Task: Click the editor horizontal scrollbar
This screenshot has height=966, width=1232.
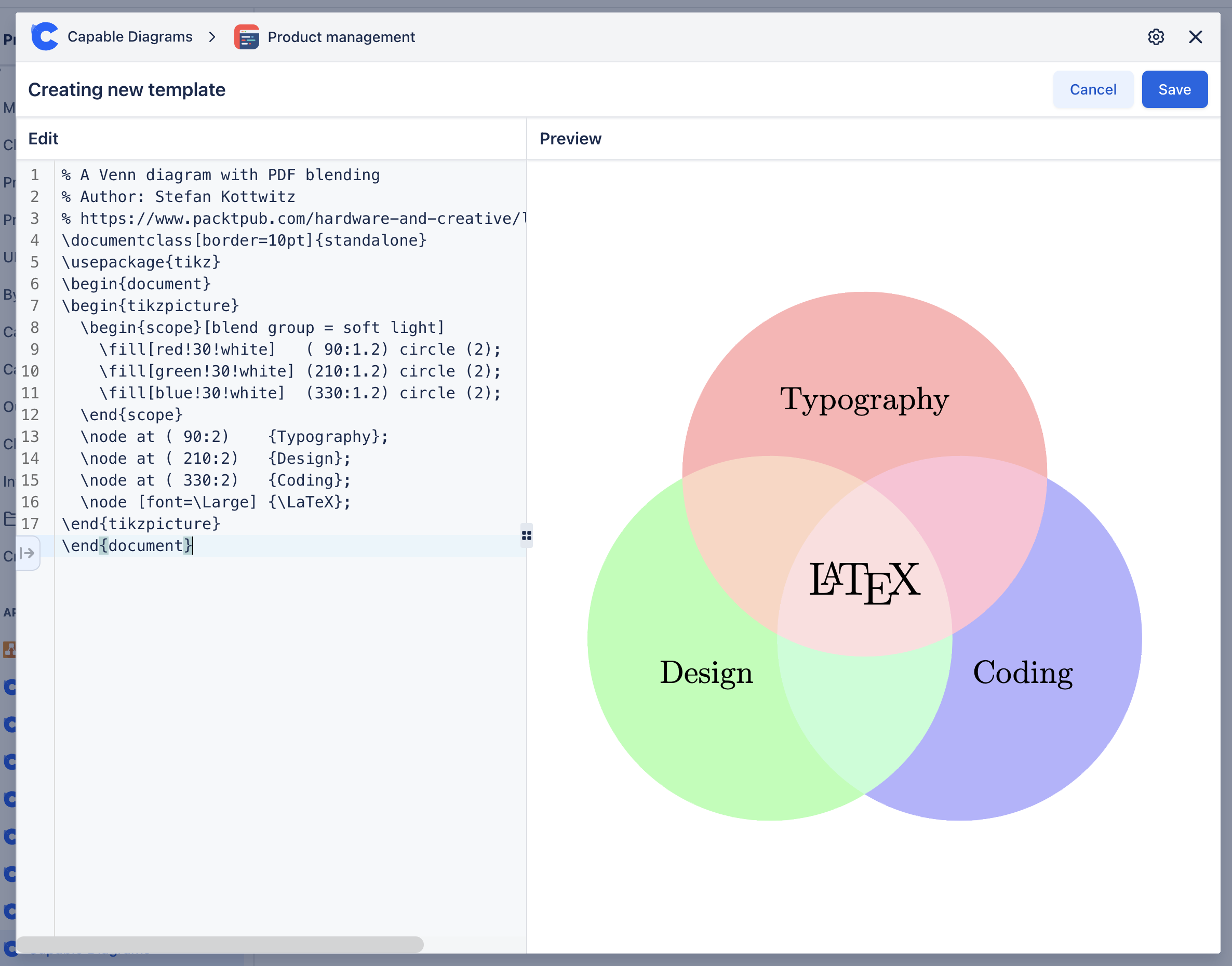Action: click(x=220, y=944)
